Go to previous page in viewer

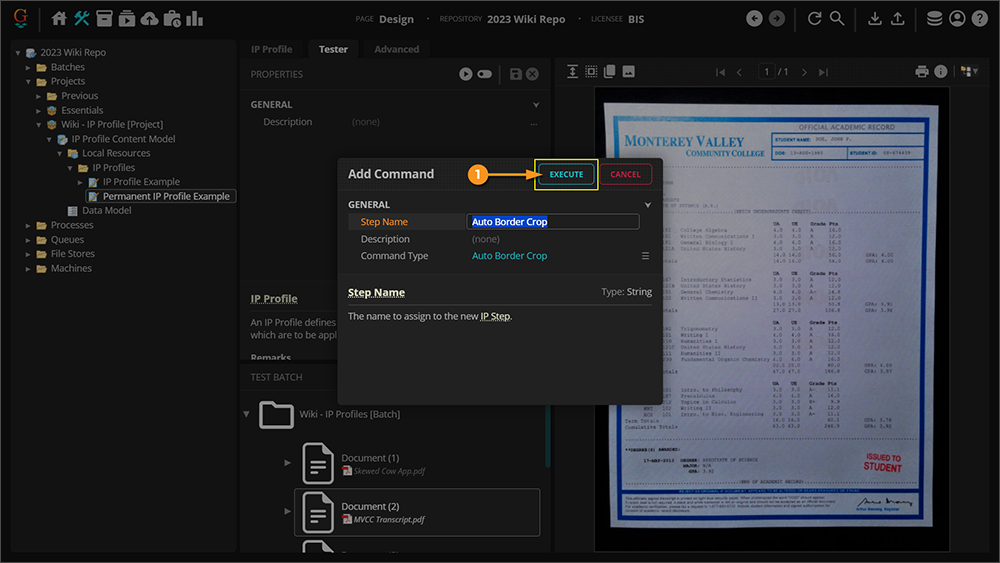coord(740,72)
